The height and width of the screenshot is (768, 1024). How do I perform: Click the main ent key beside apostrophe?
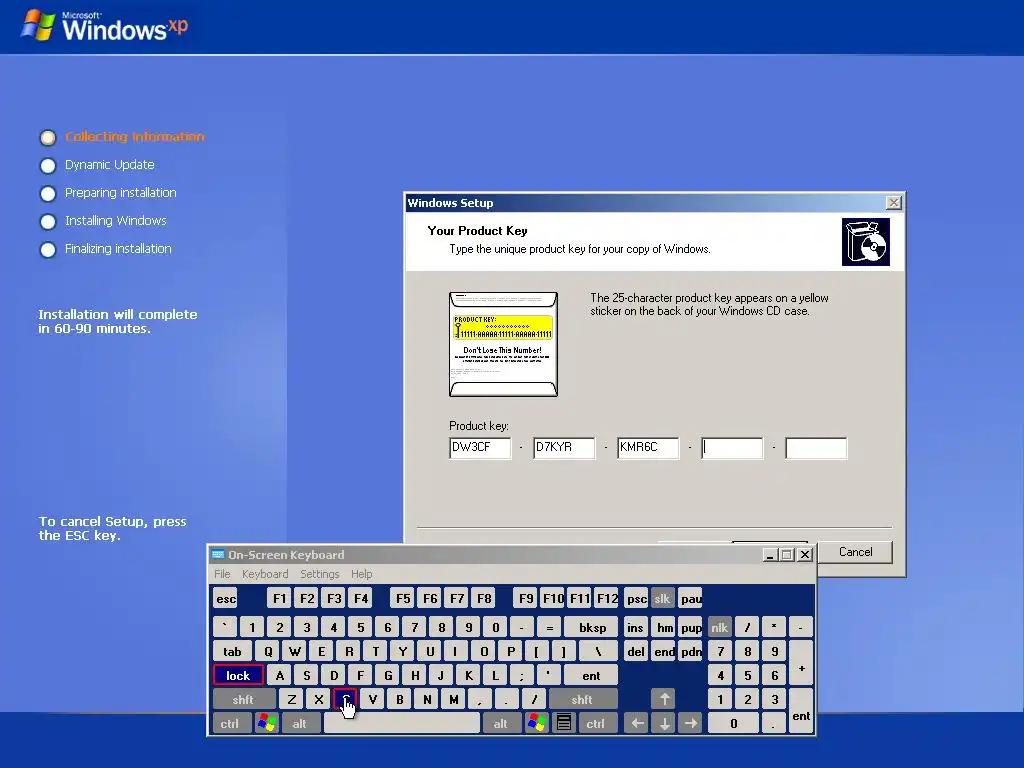coord(591,675)
